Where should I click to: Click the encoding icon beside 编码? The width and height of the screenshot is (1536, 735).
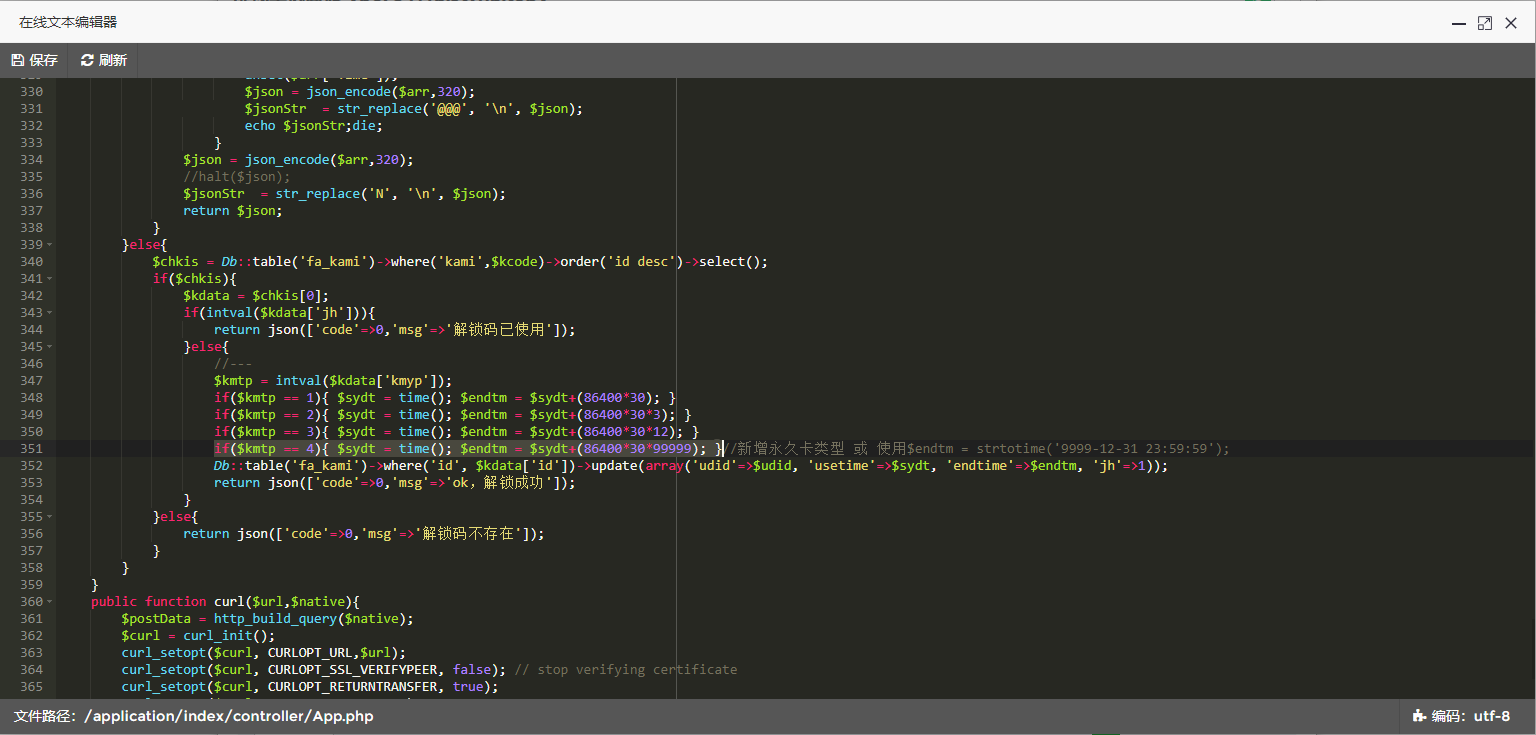click(x=1418, y=716)
